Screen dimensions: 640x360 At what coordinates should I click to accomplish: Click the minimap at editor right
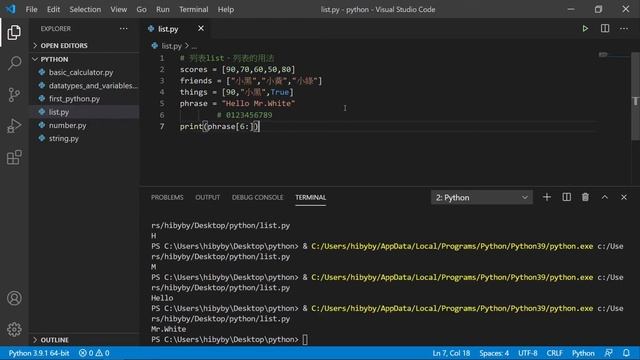click(x=614, y=54)
